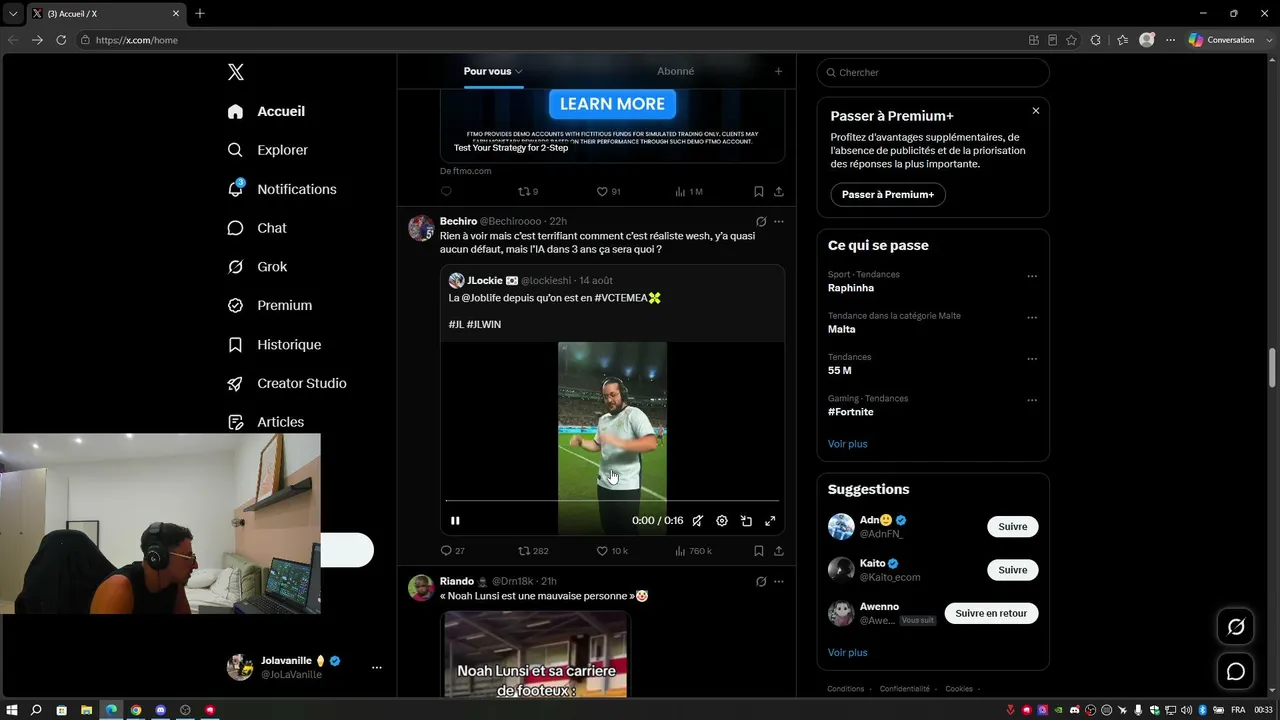Show more trends with Voir plus

[x=848, y=444]
